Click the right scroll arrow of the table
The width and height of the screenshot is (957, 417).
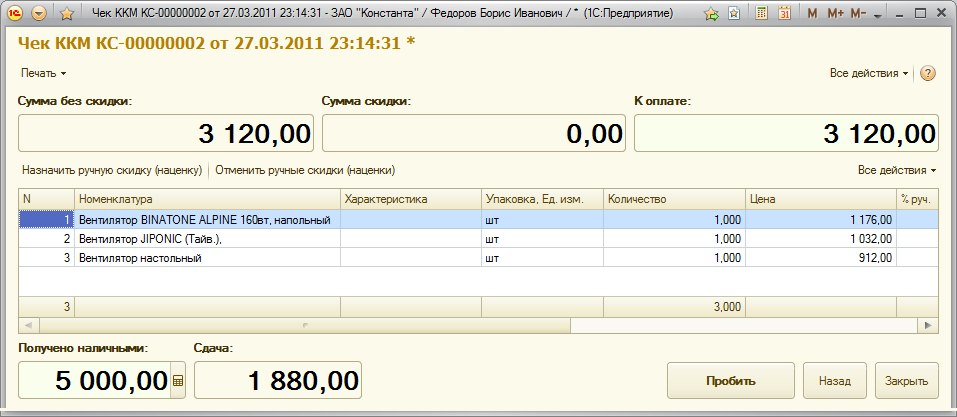click(x=928, y=325)
